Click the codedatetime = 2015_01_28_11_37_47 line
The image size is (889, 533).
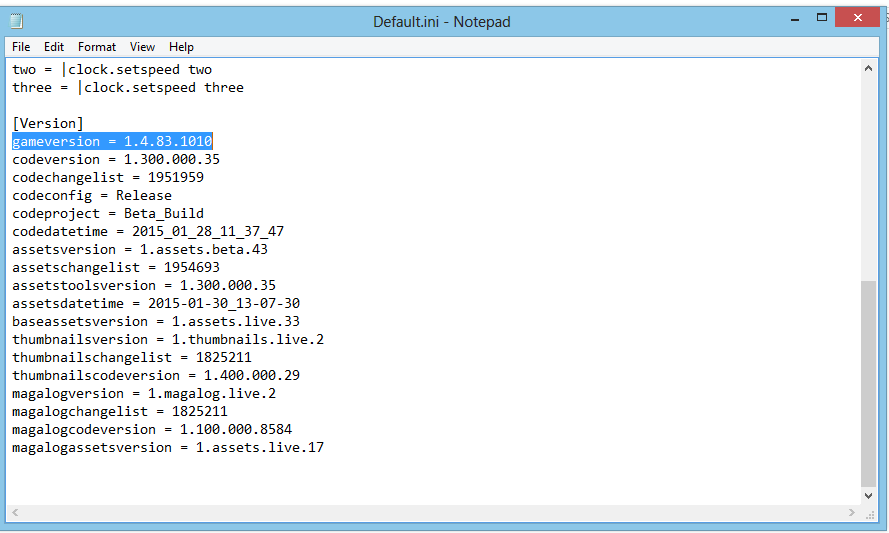[x=148, y=231]
